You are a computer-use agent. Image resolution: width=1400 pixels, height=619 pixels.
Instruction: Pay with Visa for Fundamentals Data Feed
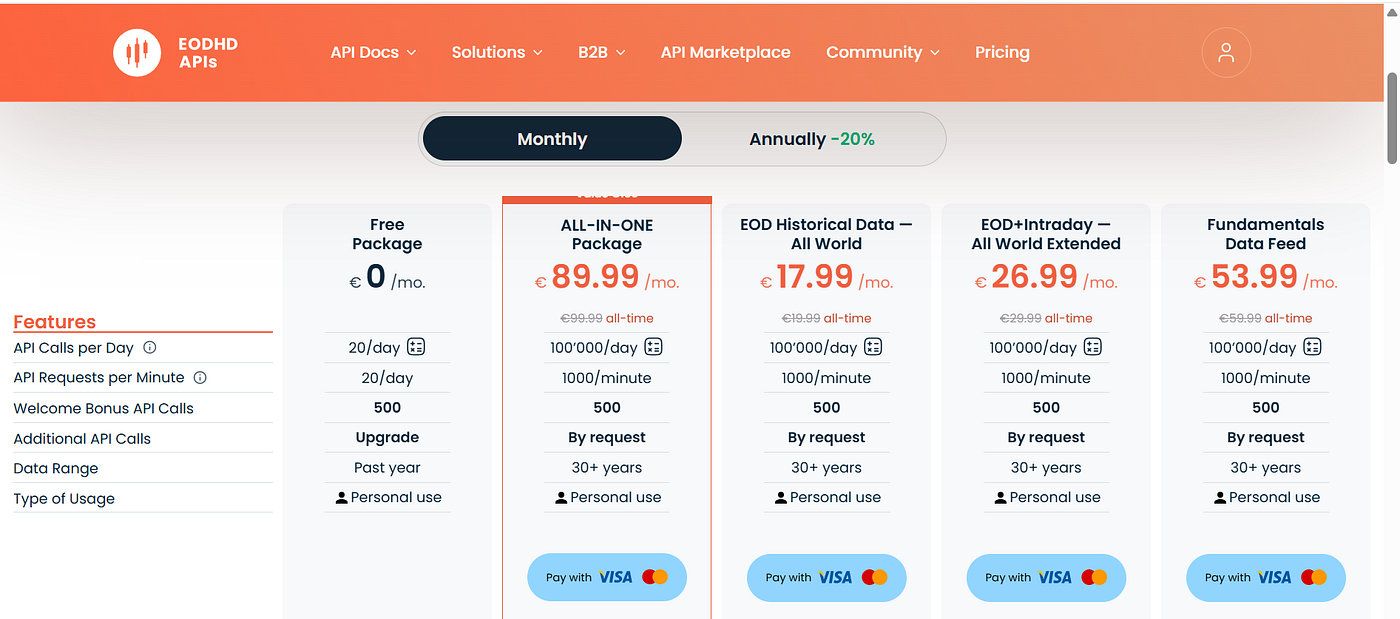point(1265,577)
